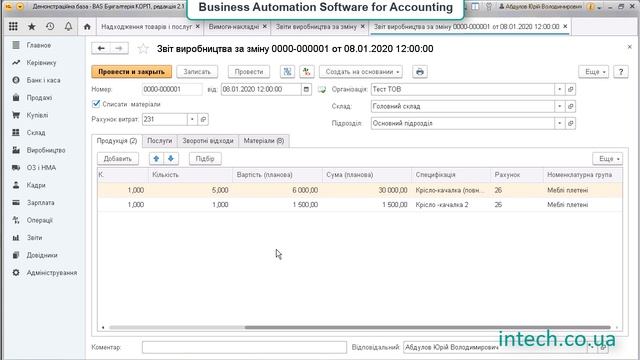640x360 pixels.
Task: Click Підбір button
Action: (205, 159)
